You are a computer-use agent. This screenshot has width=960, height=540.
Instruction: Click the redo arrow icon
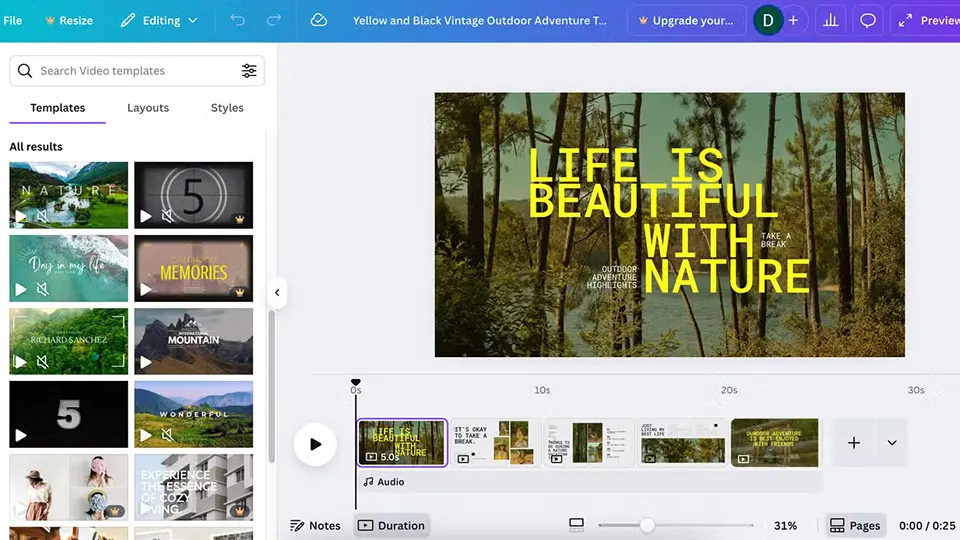tap(274, 20)
